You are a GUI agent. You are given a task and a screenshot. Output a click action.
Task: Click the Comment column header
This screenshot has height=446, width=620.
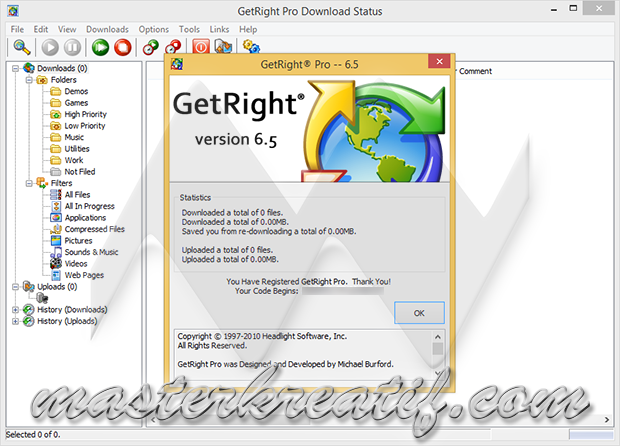click(475, 71)
